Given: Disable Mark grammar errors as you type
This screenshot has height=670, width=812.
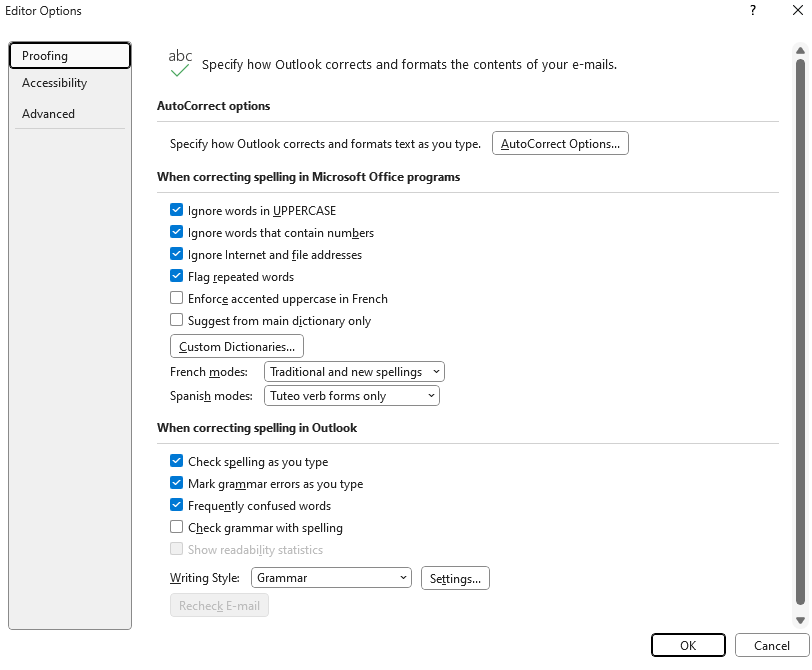Looking at the screenshot, I should [177, 483].
